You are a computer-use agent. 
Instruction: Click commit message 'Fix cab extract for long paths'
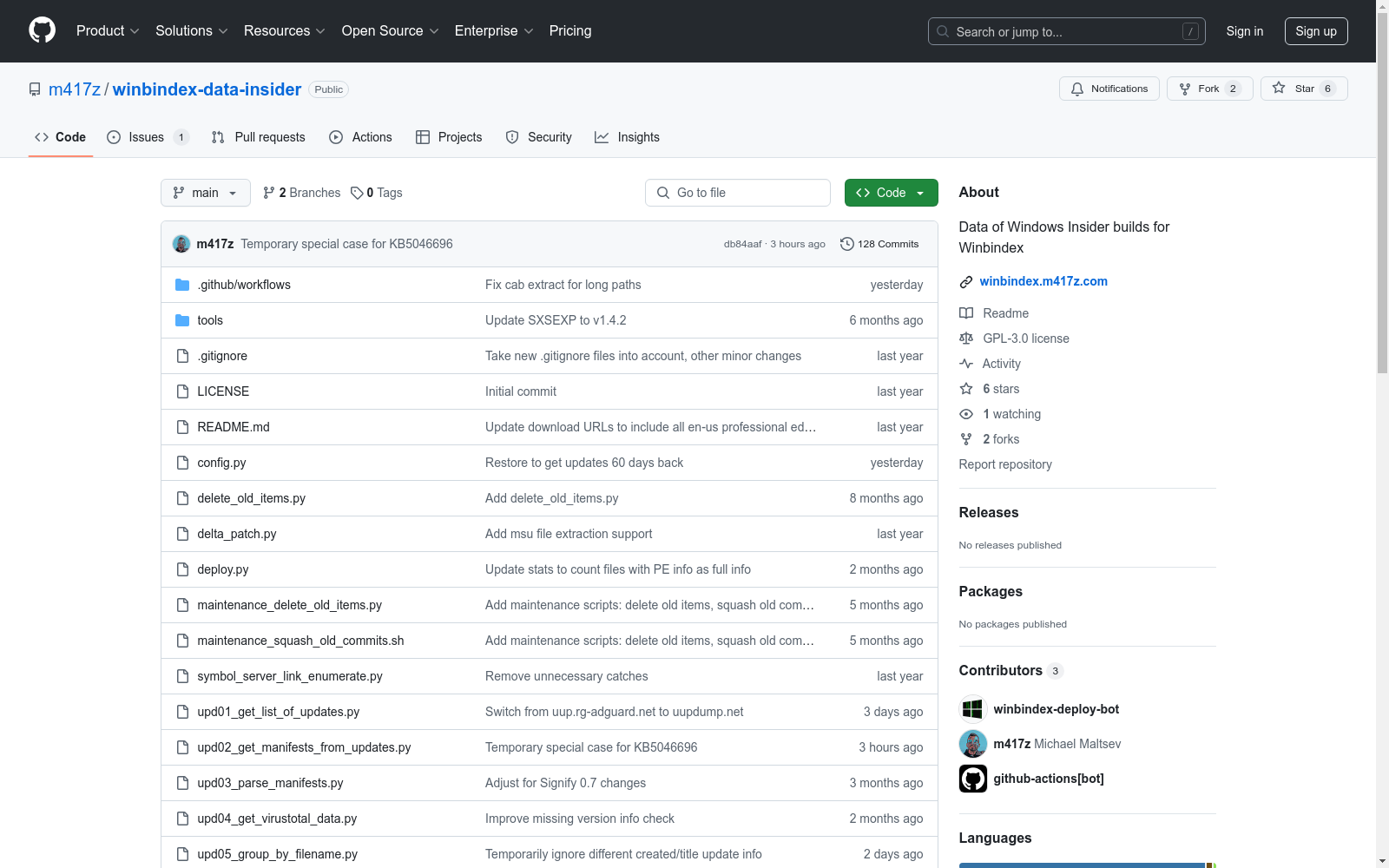point(563,285)
